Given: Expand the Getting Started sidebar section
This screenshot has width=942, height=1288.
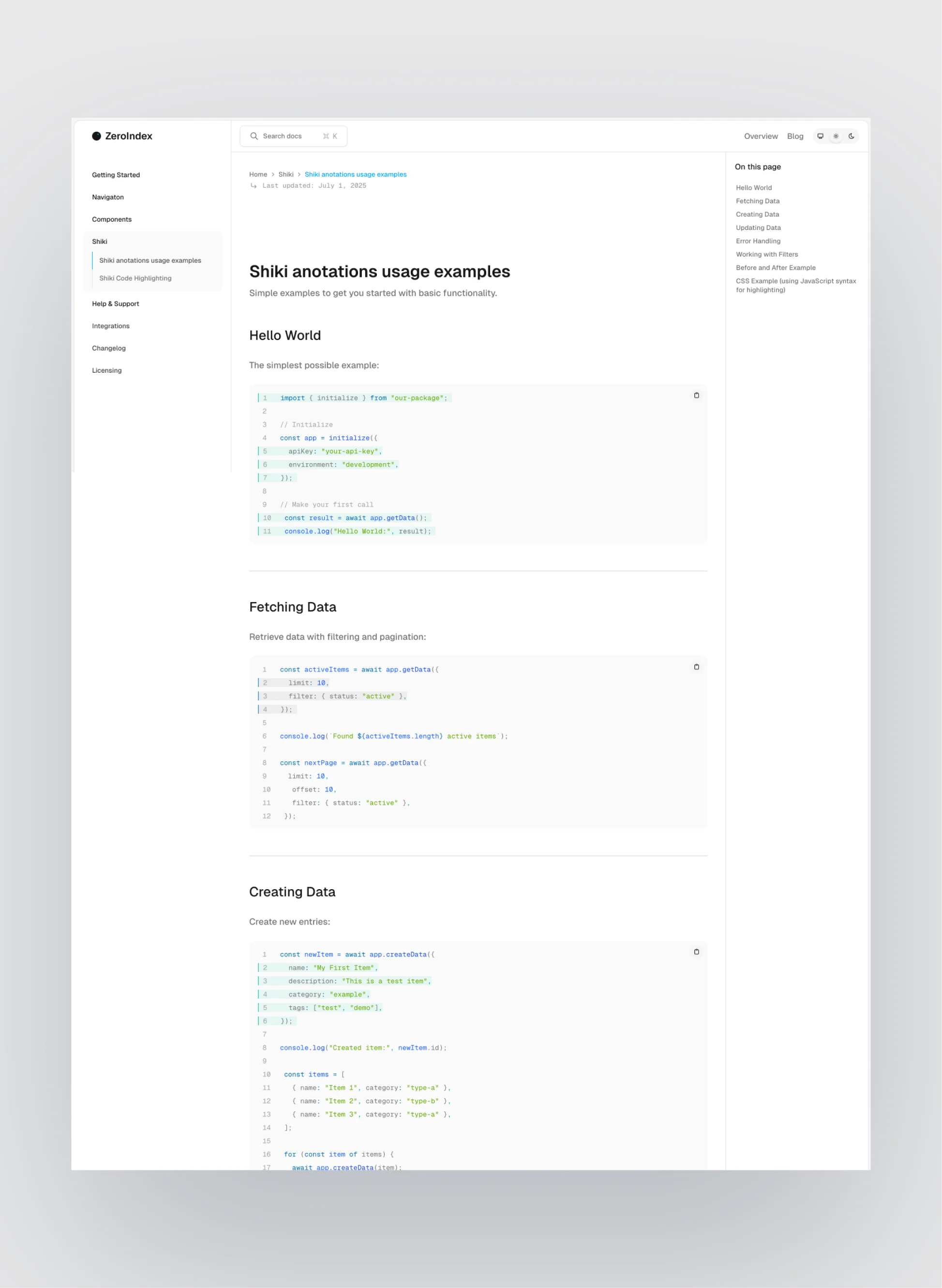Looking at the screenshot, I should 116,175.
